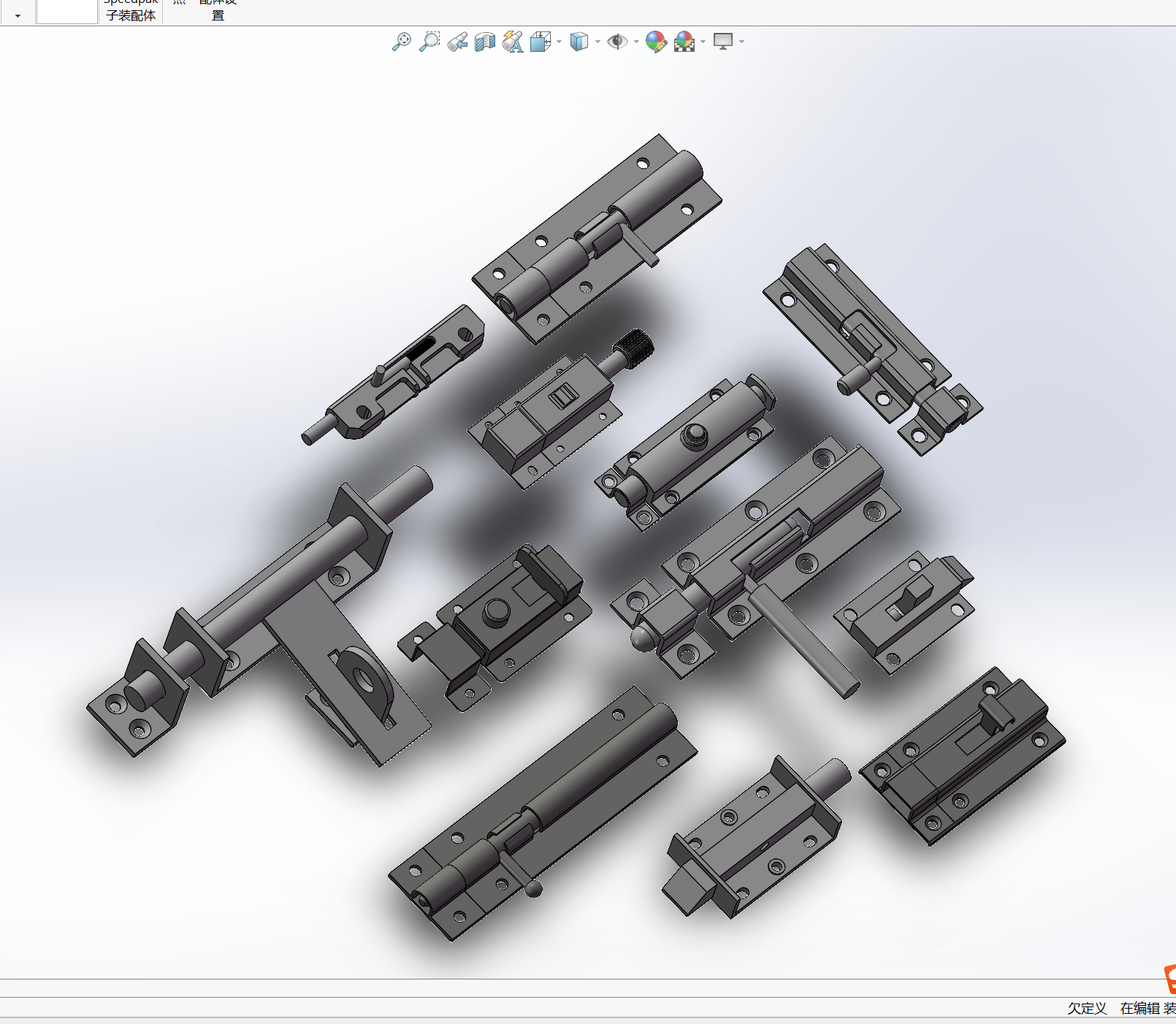Click the 欠定义 status bar text
The height and width of the screenshot is (1024, 1176).
point(1087,1009)
